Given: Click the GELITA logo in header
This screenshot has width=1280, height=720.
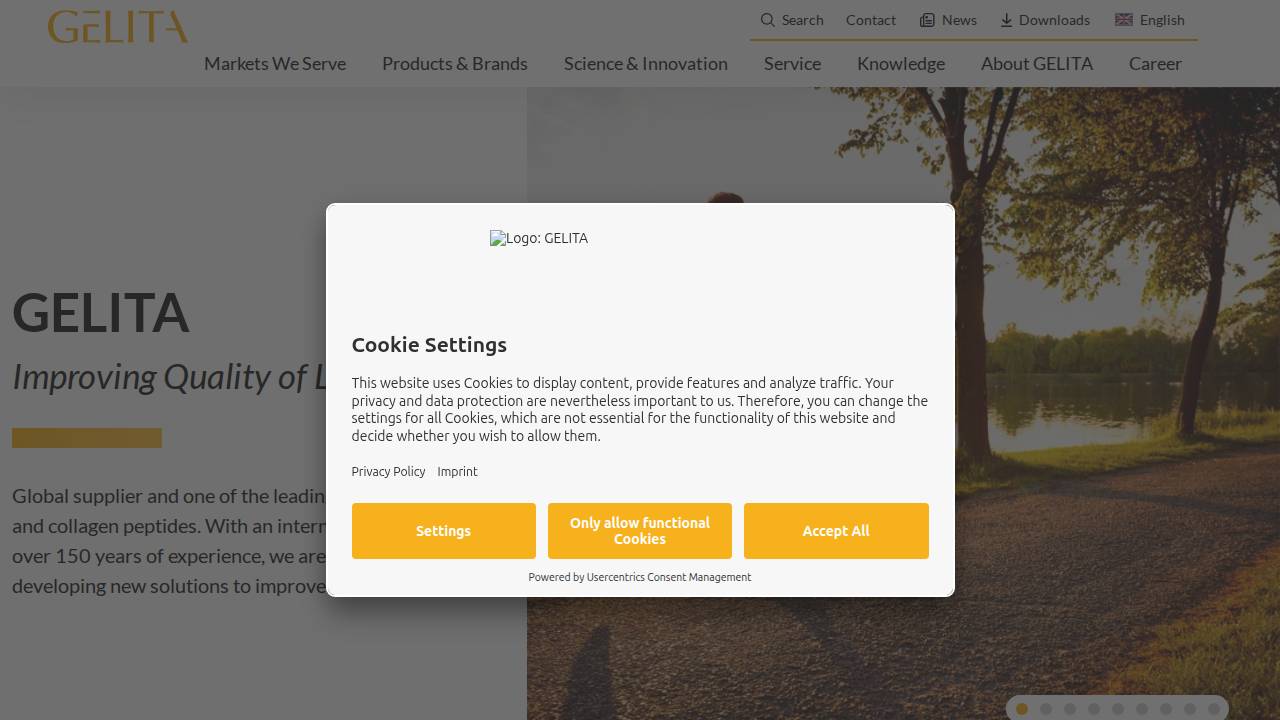Looking at the screenshot, I should coord(117,27).
